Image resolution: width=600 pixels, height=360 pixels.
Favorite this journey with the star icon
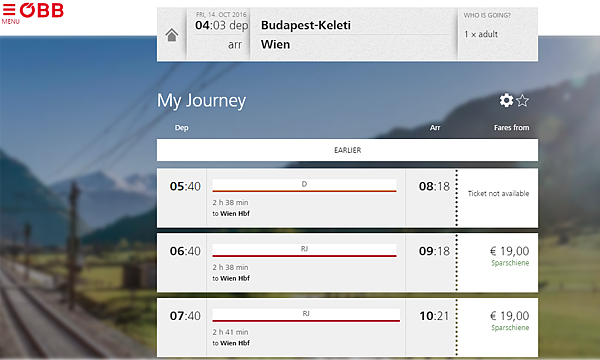pyautogui.click(x=522, y=101)
